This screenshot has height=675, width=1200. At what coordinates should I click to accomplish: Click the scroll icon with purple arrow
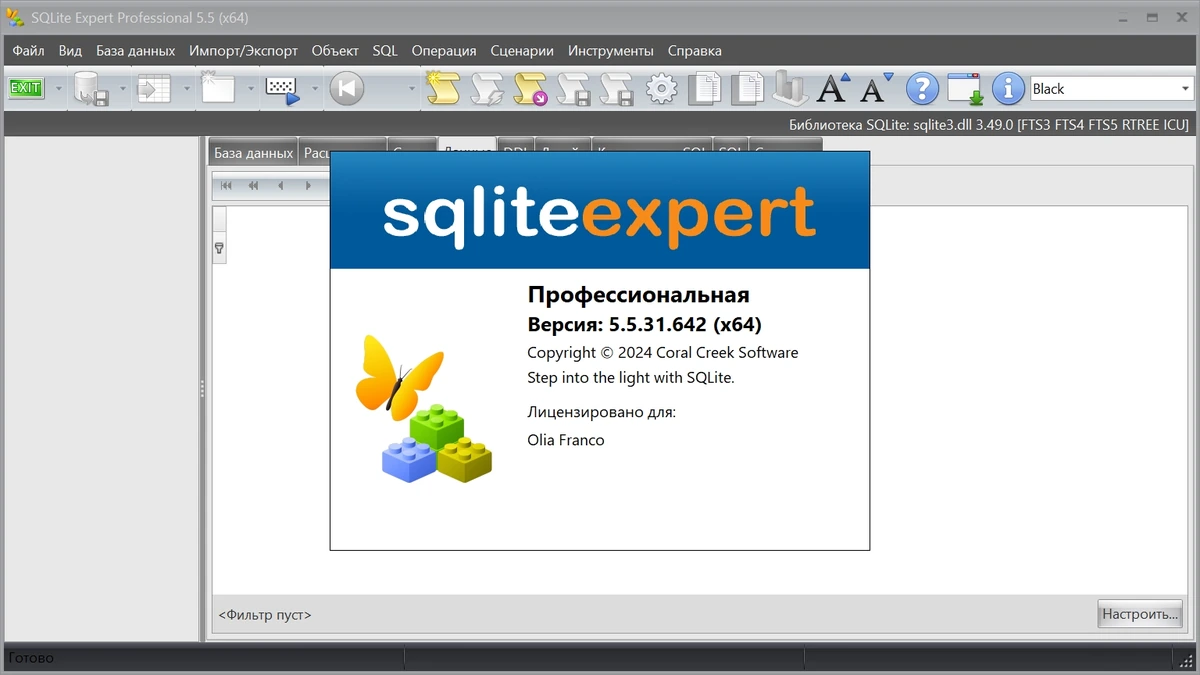(530, 89)
